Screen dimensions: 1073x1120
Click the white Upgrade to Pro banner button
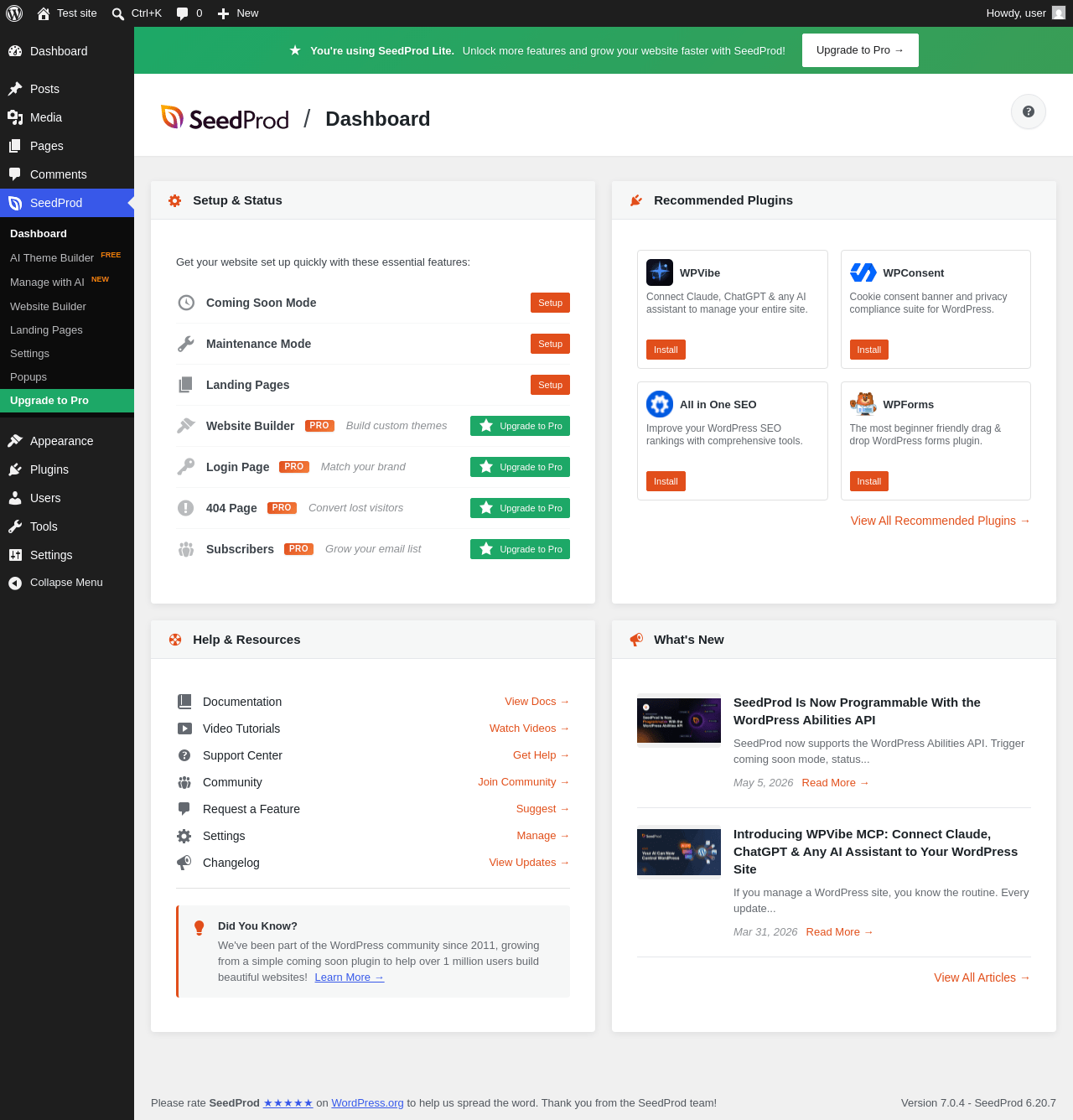pyautogui.click(x=860, y=50)
